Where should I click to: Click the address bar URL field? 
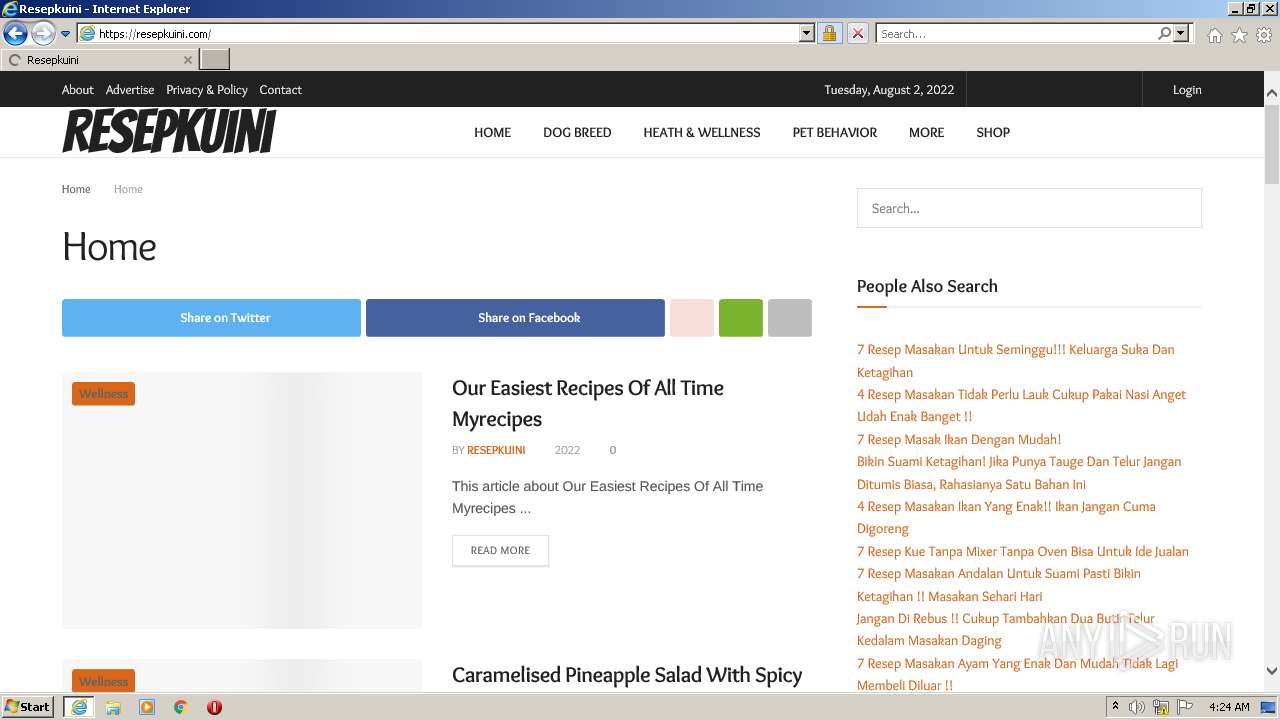click(x=438, y=34)
